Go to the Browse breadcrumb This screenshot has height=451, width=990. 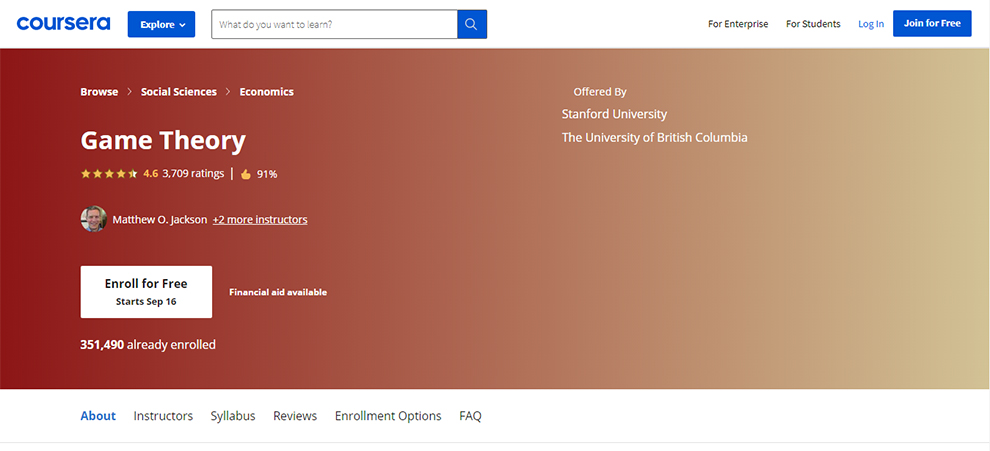click(99, 92)
